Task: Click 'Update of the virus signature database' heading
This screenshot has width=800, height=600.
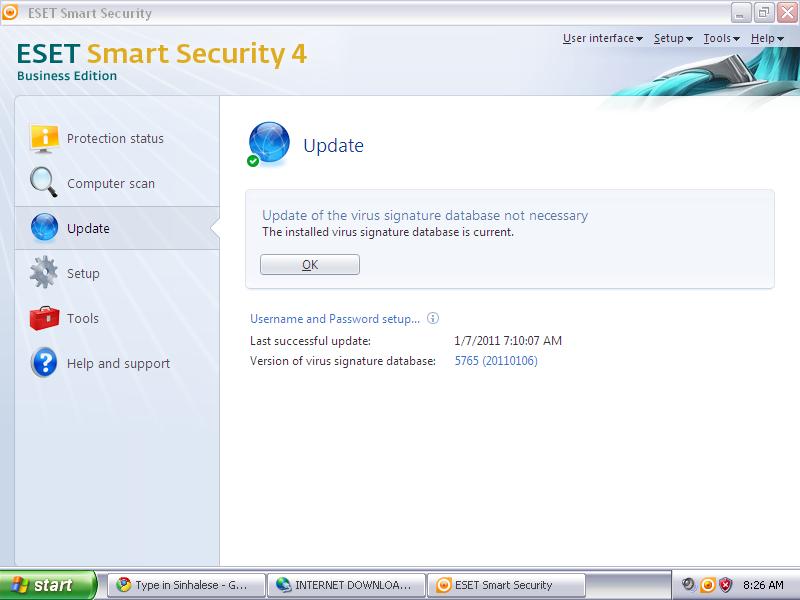Action: click(x=425, y=215)
